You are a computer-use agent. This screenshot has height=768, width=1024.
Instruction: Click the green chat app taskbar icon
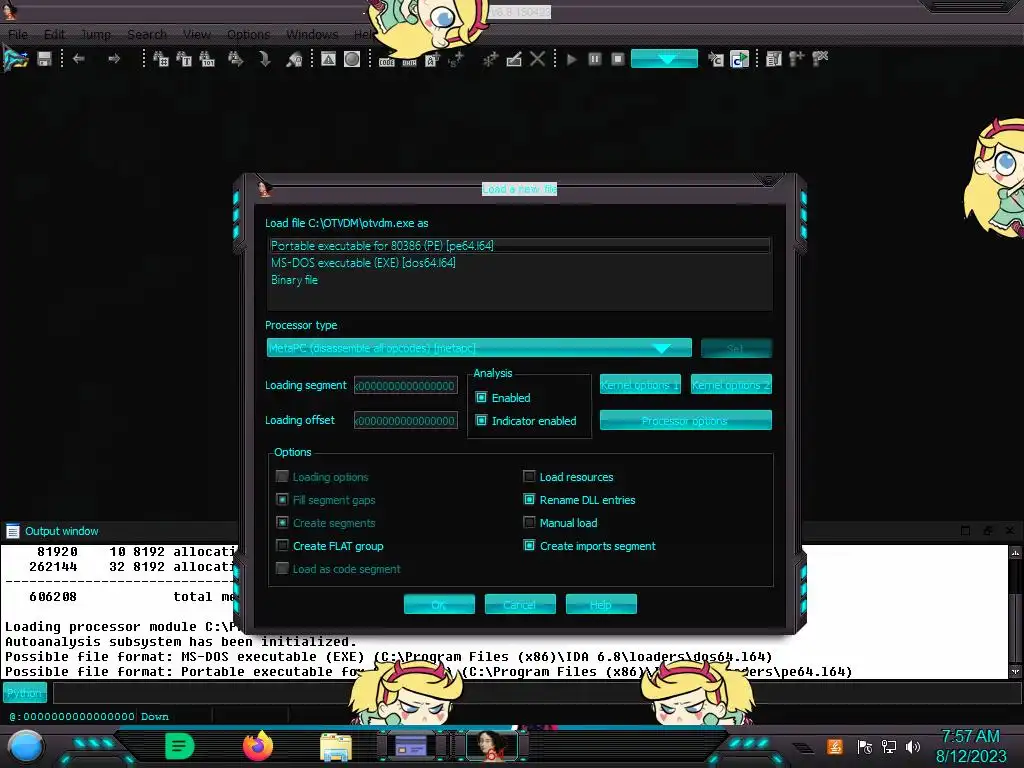tap(180, 746)
